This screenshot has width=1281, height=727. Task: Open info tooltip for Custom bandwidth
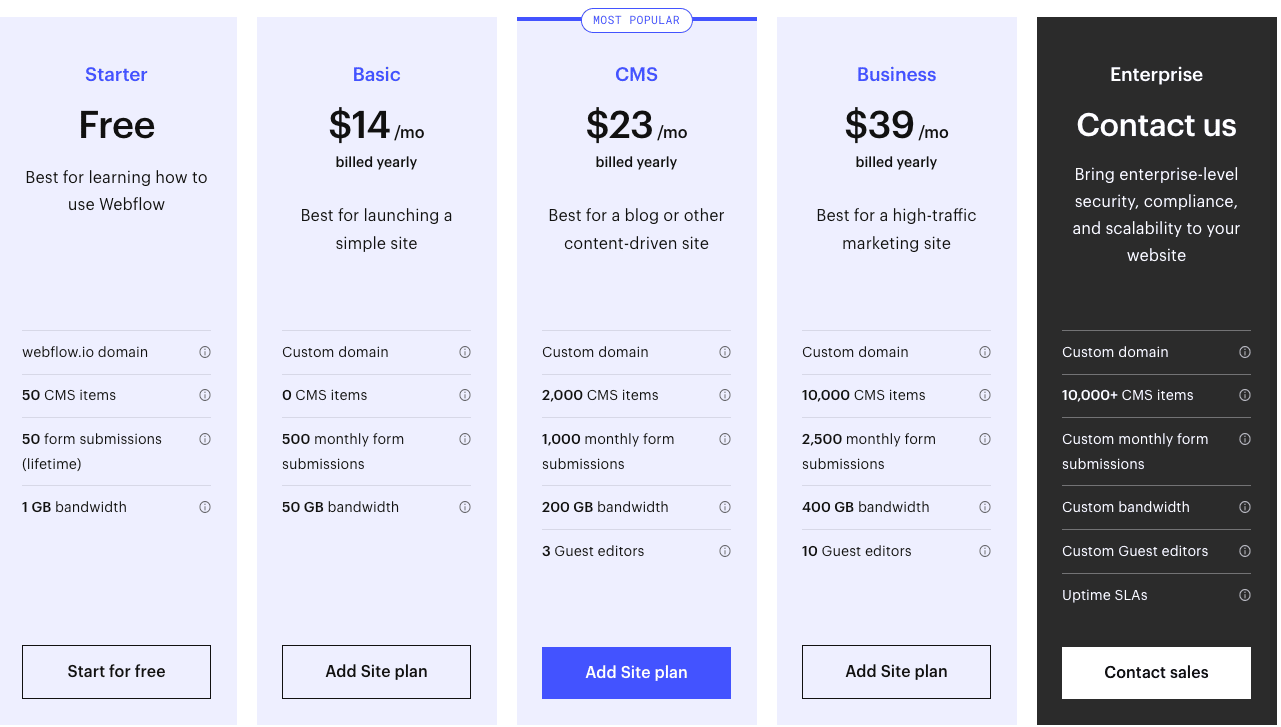coord(1245,507)
